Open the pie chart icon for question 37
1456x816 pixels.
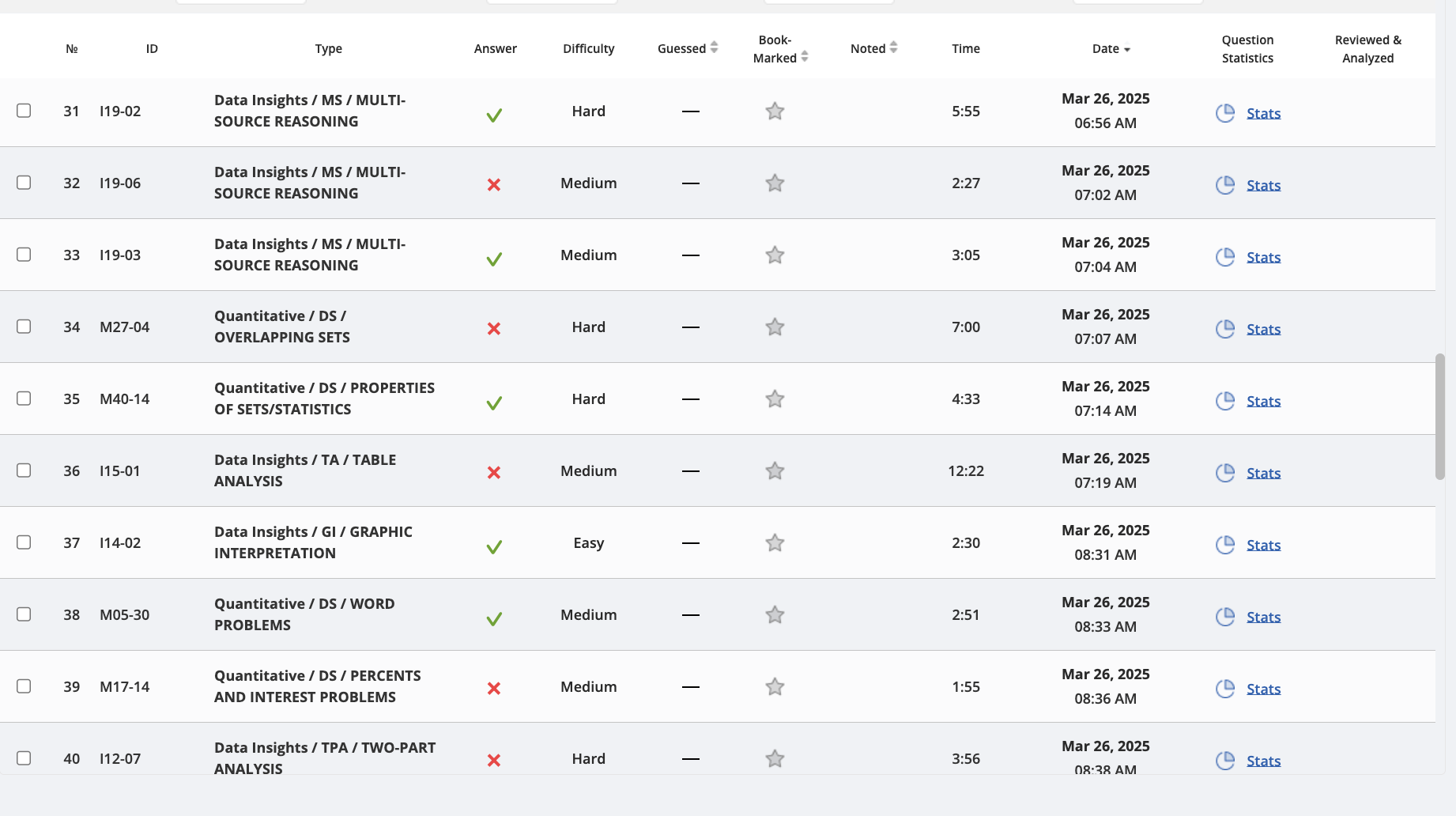(1225, 545)
